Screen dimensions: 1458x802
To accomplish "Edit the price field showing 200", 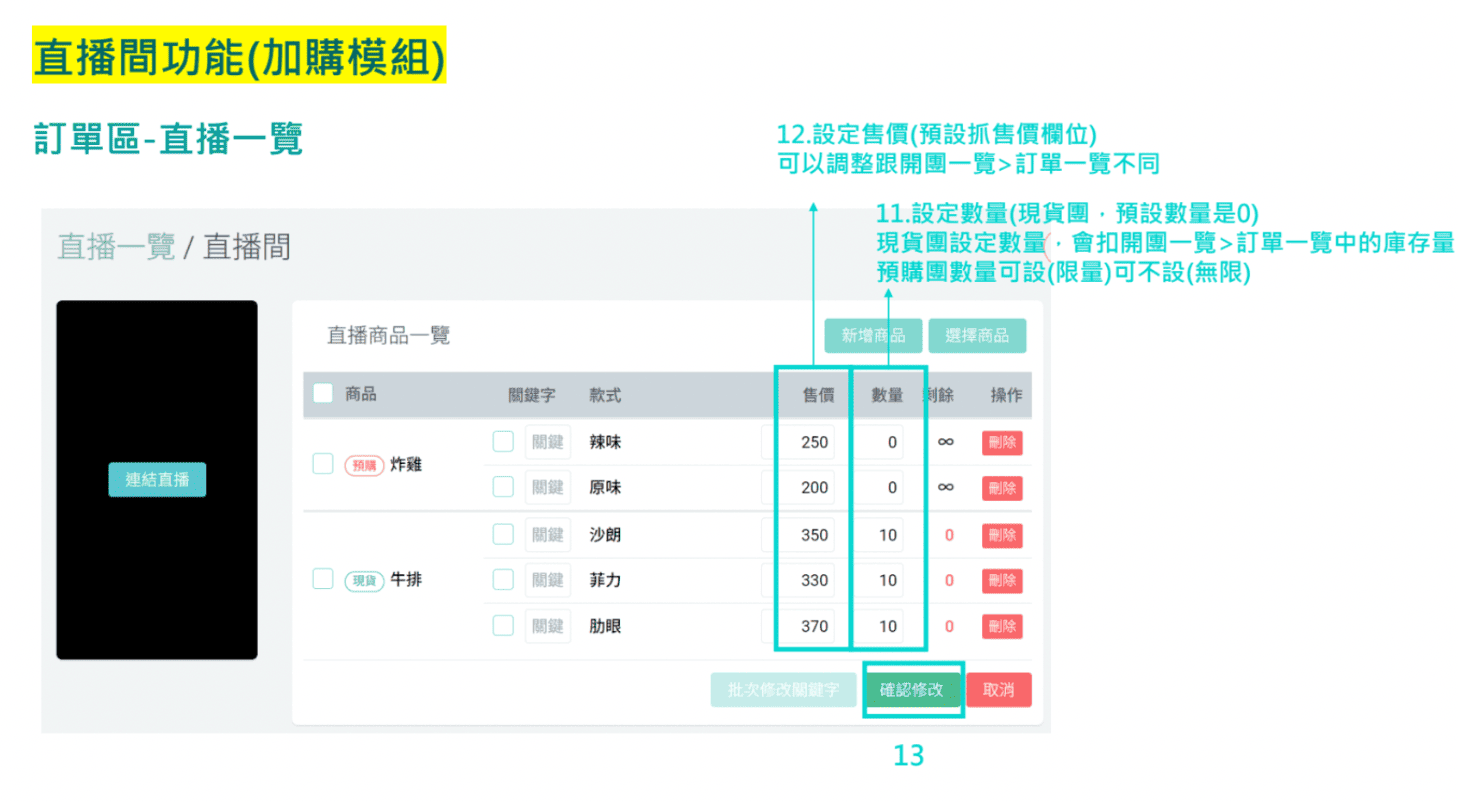I will point(799,487).
